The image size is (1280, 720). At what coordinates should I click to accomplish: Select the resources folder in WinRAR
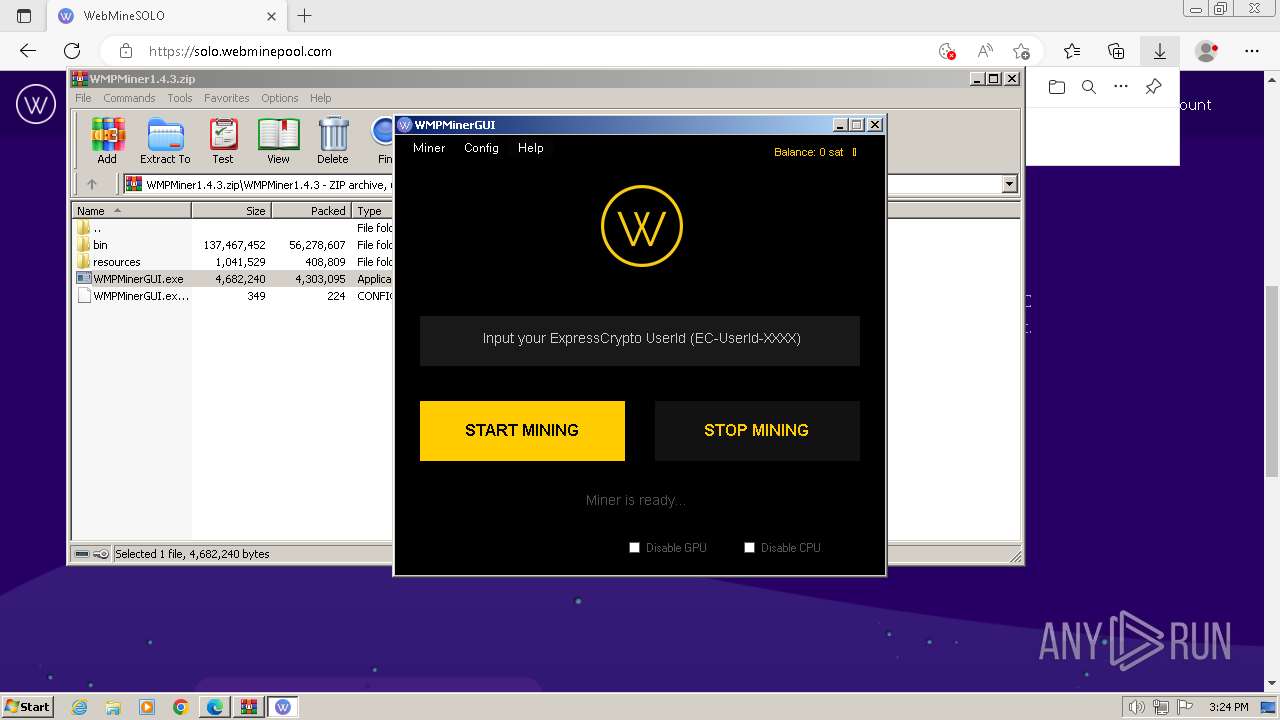tap(117, 262)
